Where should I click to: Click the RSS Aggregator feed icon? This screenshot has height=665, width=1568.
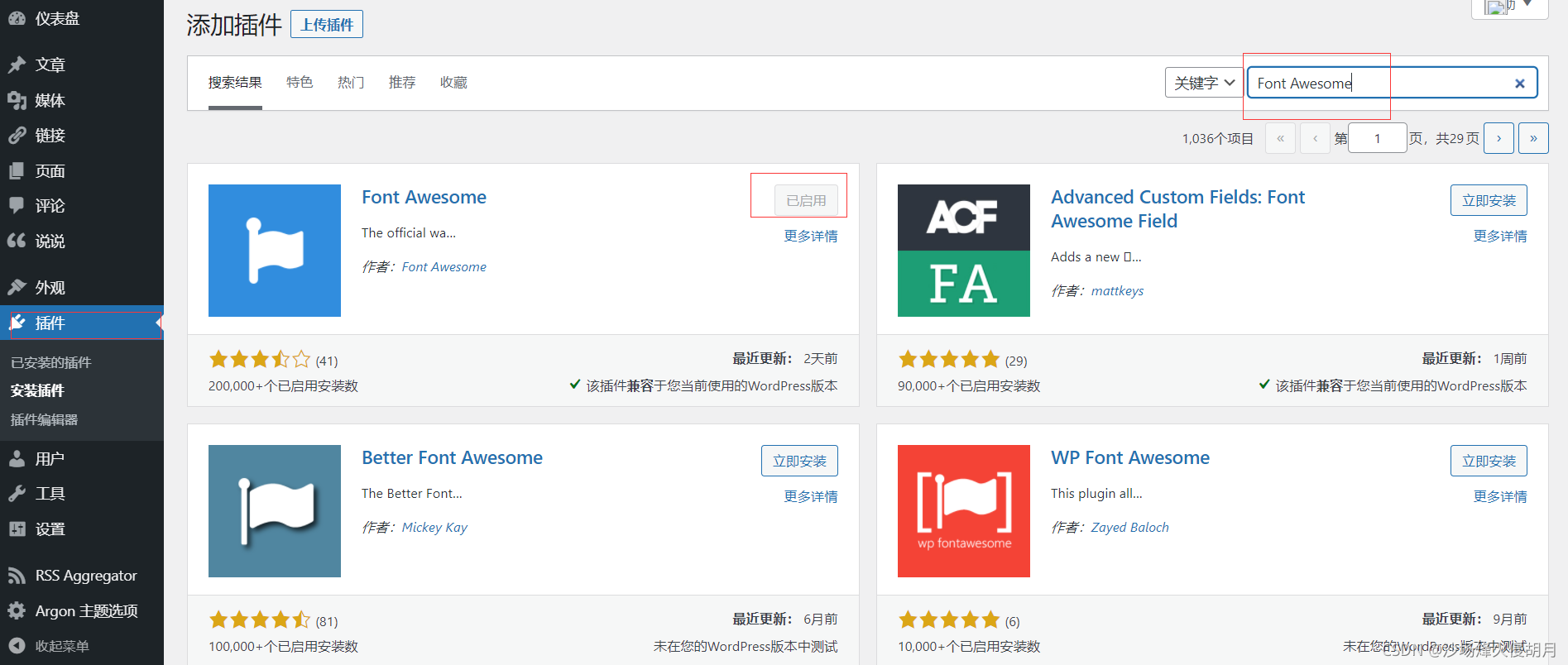(17, 575)
